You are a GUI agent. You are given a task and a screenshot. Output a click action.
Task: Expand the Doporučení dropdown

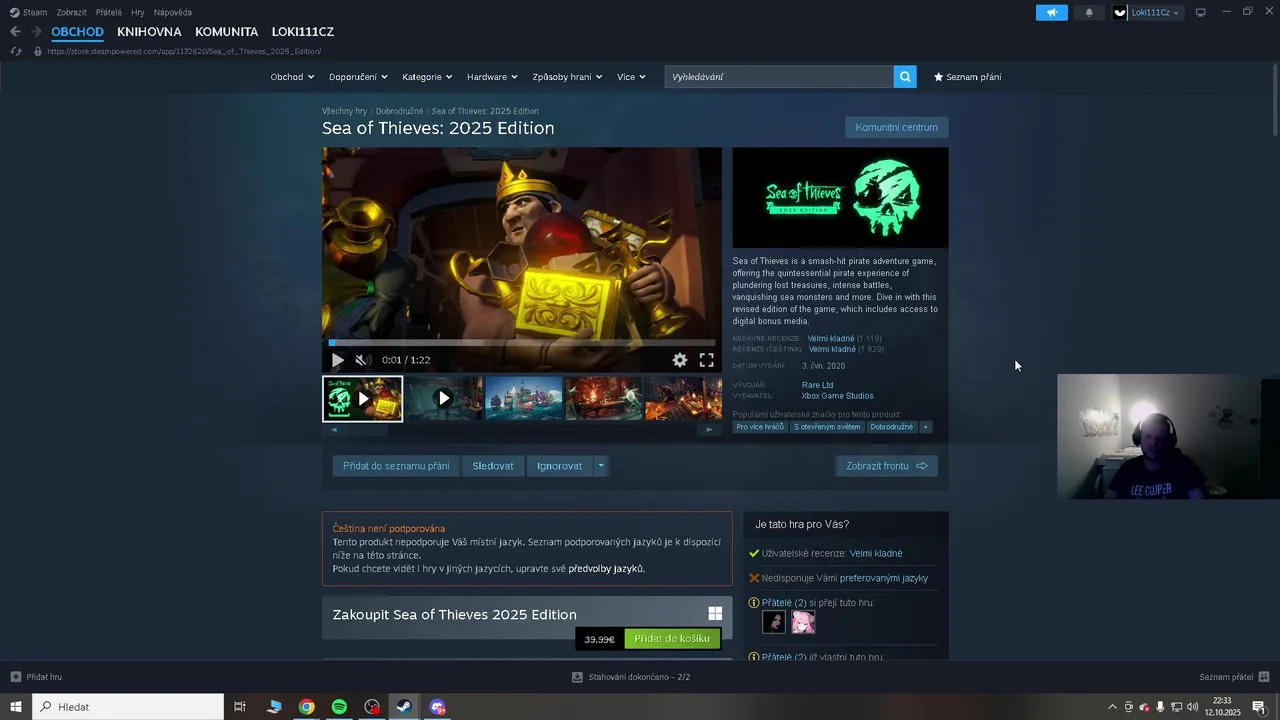pyautogui.click(x=358, y=77)
